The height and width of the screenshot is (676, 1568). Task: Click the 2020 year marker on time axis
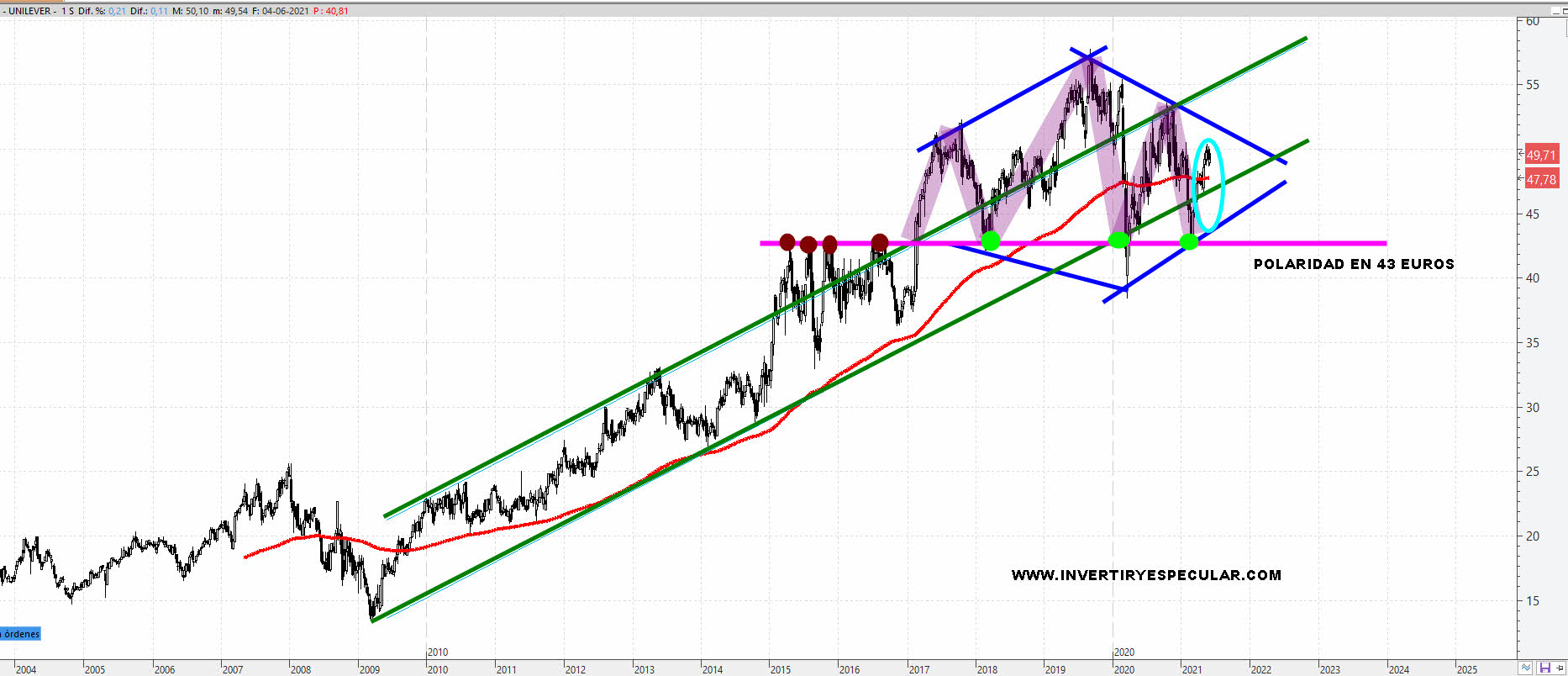[1123, 652]
